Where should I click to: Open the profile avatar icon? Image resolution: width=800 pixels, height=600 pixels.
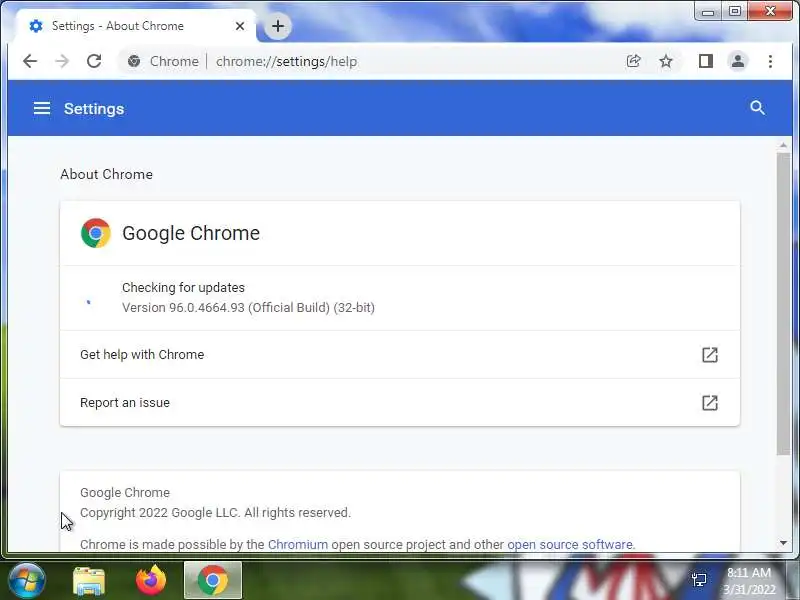coord(738,61)
